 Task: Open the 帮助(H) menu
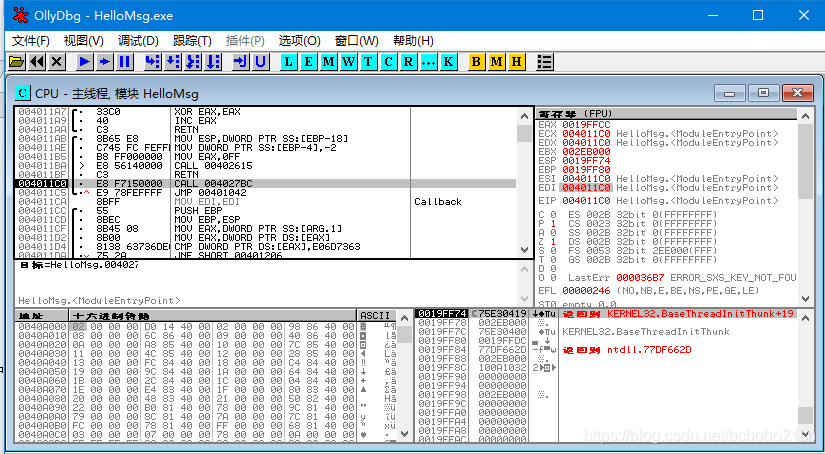(x=413, y=41)
